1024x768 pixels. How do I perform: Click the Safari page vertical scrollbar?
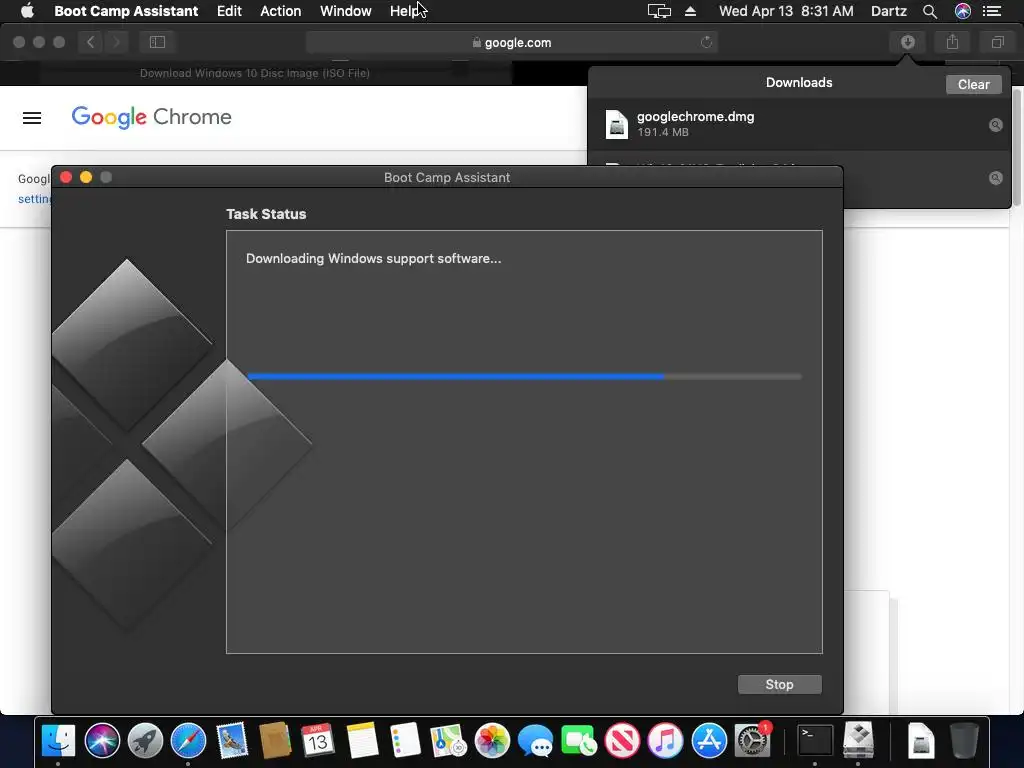tap(1017, 147)
